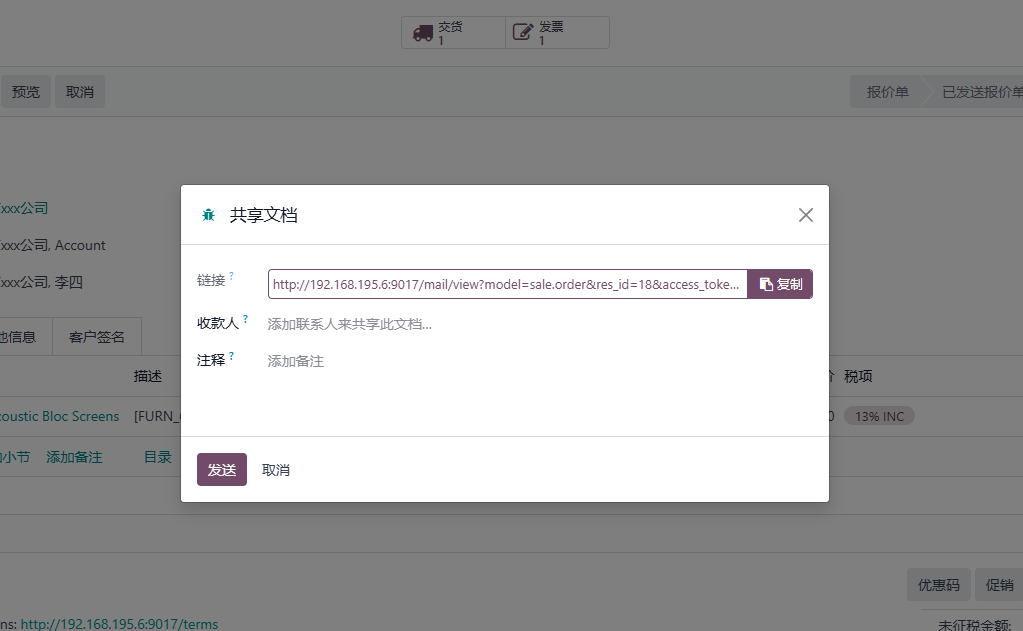Click the 收款人 recipients input field
The width and height of the screenshot is (1023, 631).
(540, 324)
